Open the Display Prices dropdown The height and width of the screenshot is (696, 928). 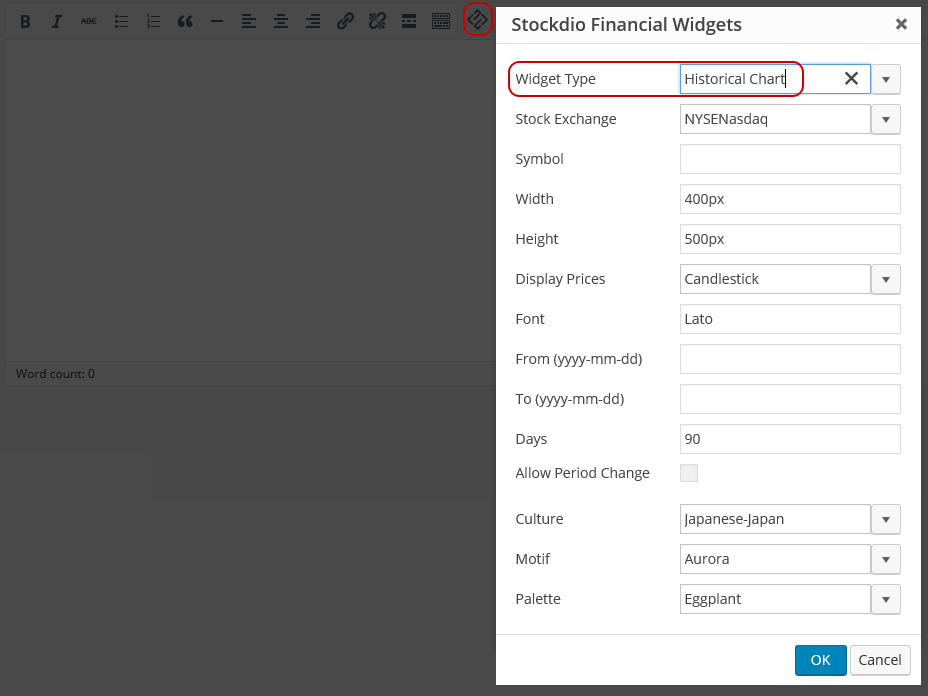click(x=885, y=279)
